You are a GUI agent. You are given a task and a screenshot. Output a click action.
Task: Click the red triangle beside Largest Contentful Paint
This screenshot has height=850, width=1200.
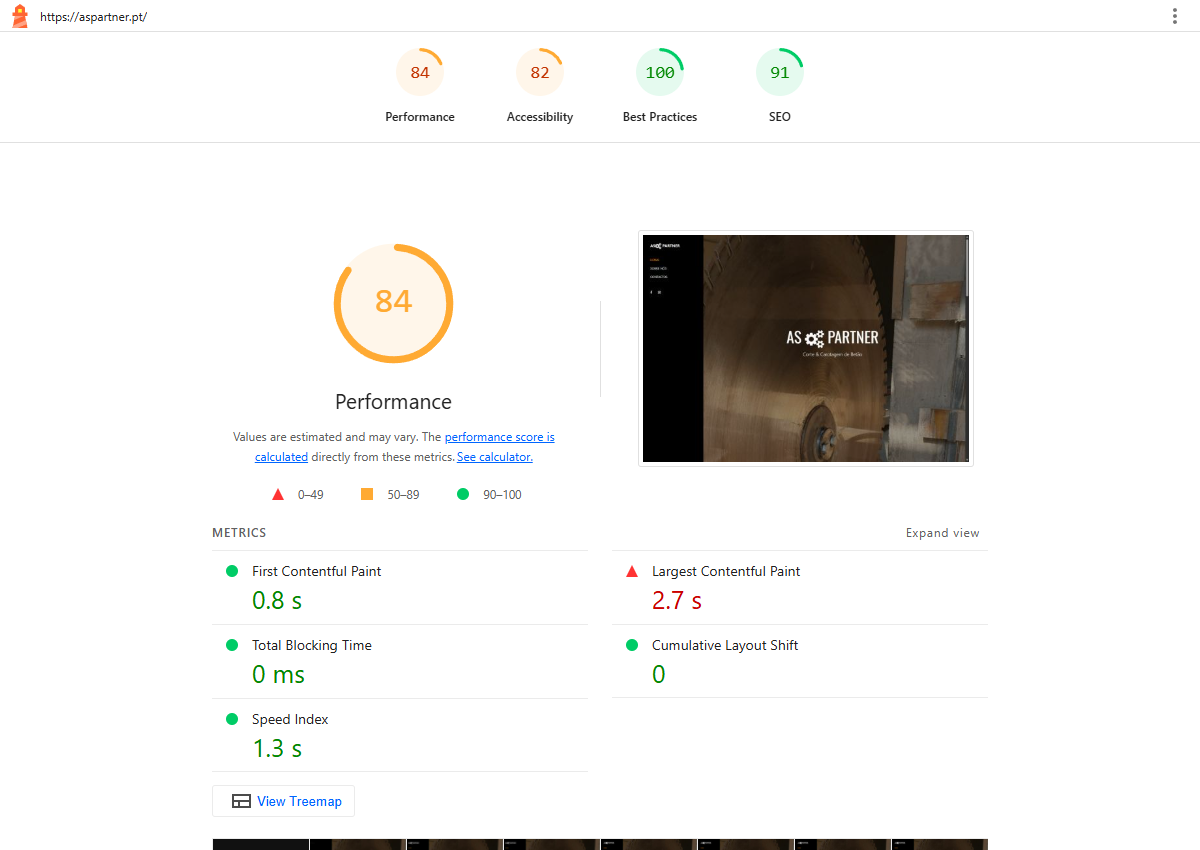pyautogui.click(x=632, y=571)
